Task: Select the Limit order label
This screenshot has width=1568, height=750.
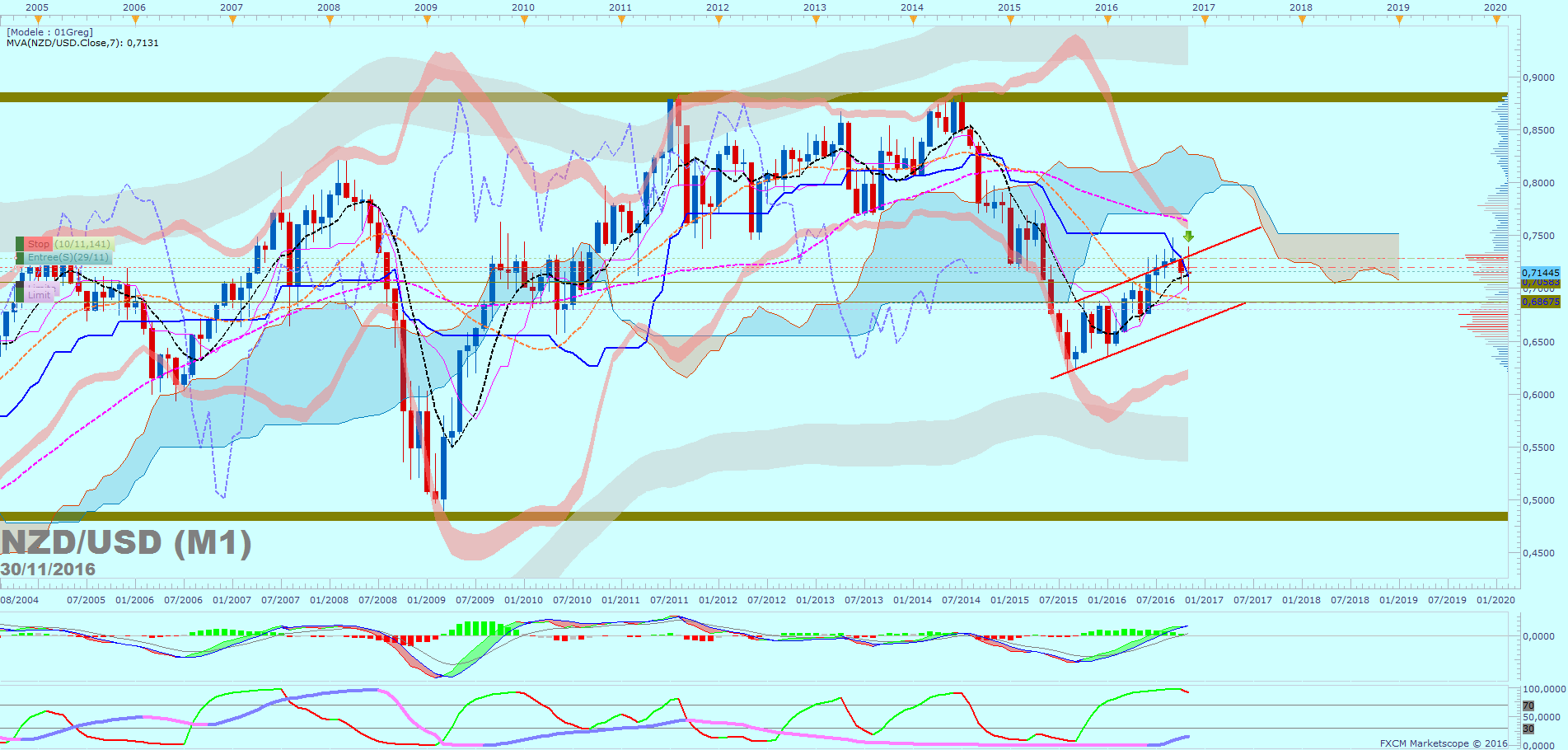Action: pyautogui.click(x=39, y=295)
